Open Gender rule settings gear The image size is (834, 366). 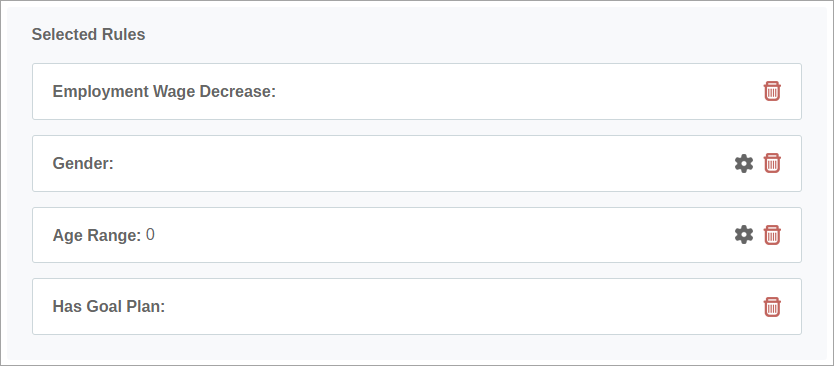pyautogui.click(x=744, y=163)
